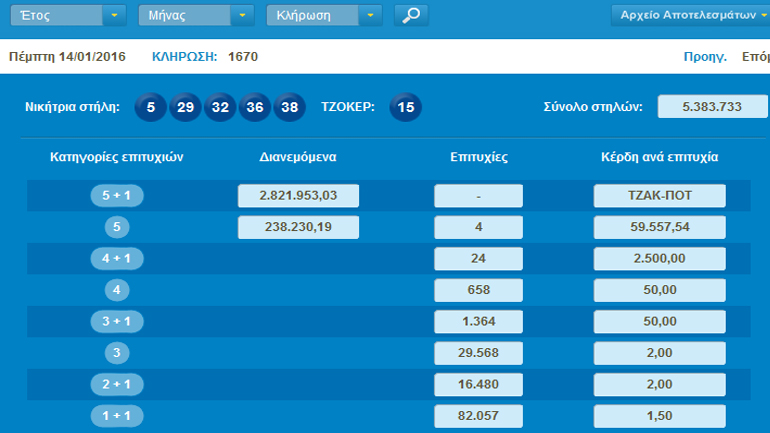Select the 4 + 1 category badge

click(x=117, y=259)
